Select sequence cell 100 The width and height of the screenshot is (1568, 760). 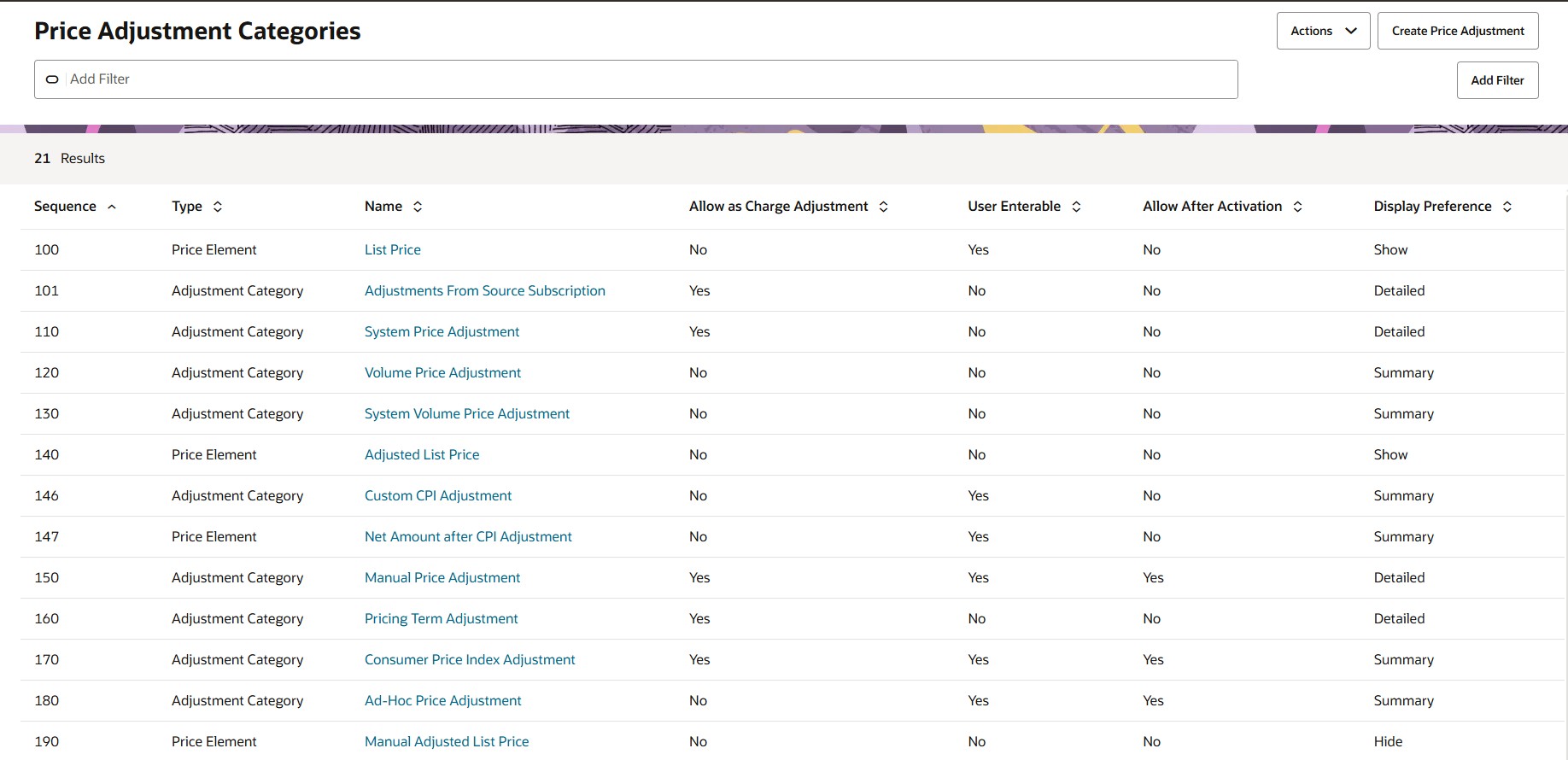[47, 249]
